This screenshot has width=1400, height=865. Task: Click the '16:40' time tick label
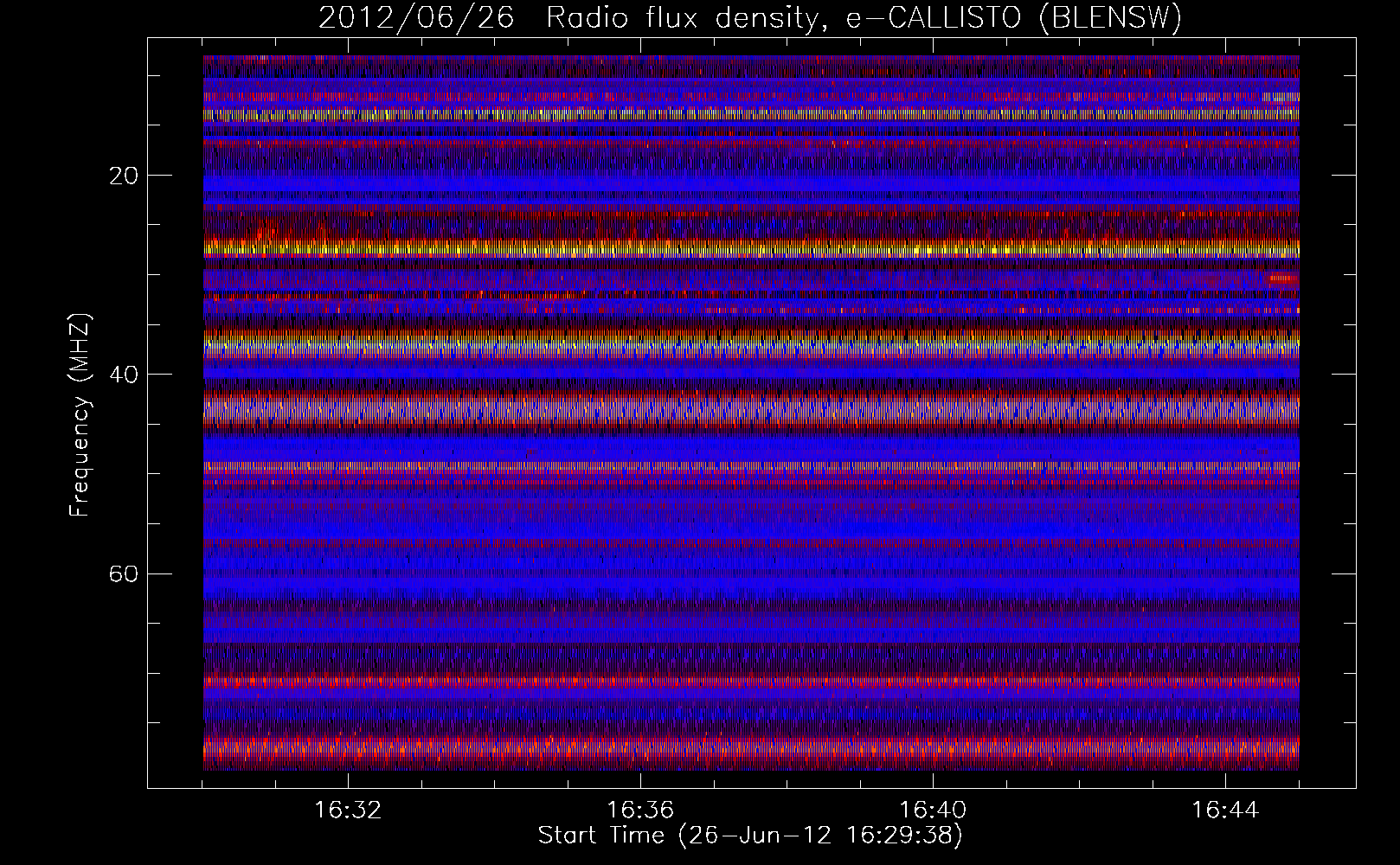tap(933, 811)
